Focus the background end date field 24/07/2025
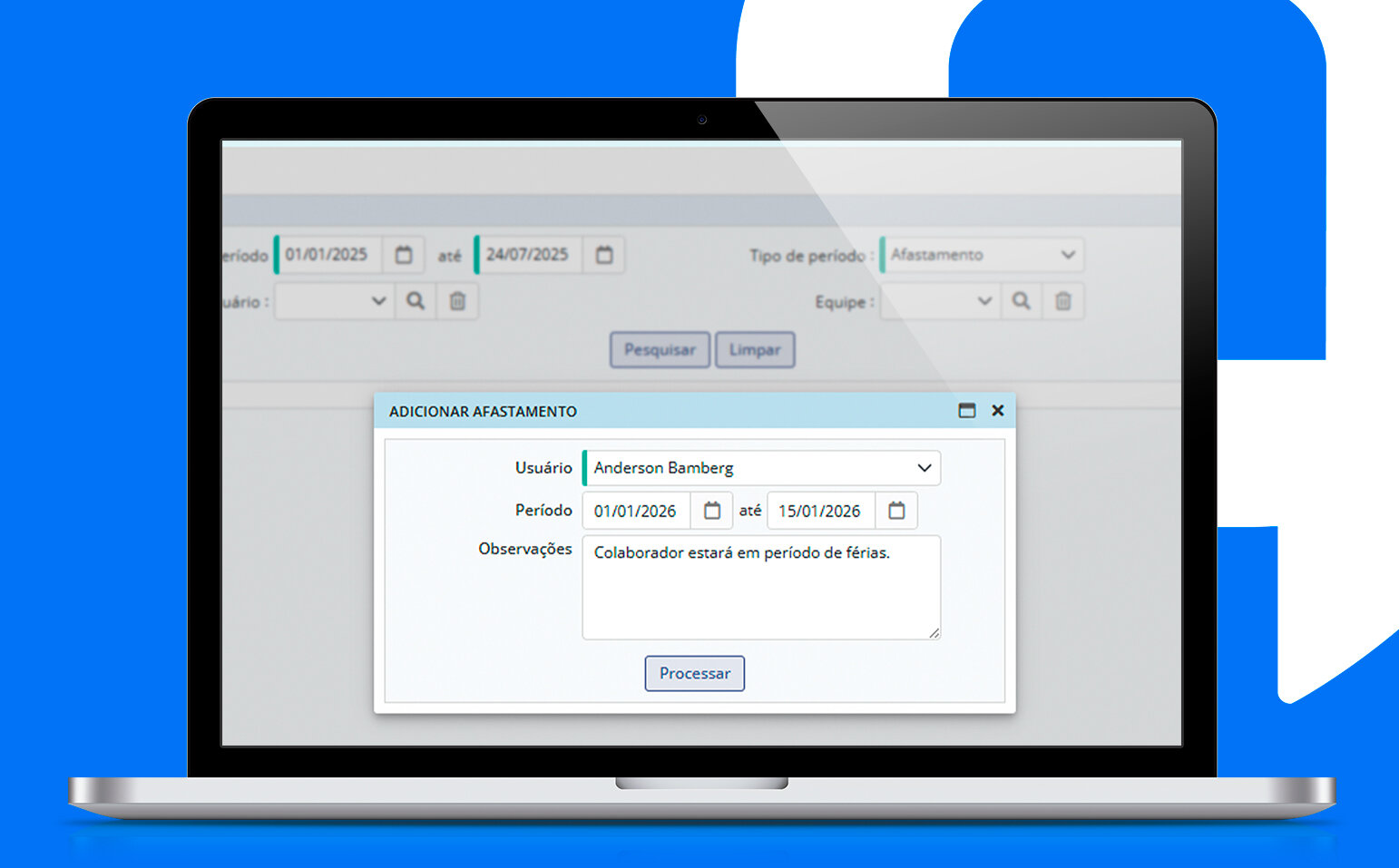This screenshot has width=1399, height=868. 529,255
